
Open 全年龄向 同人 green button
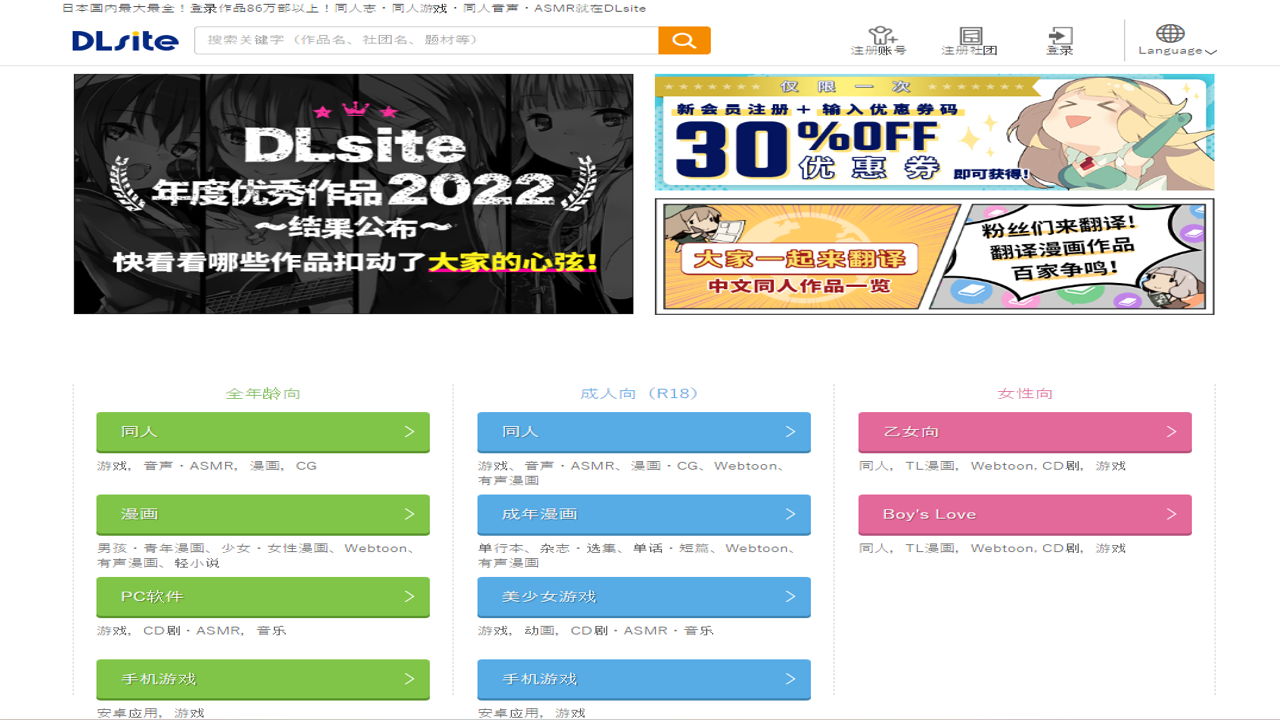coord(263,432)
